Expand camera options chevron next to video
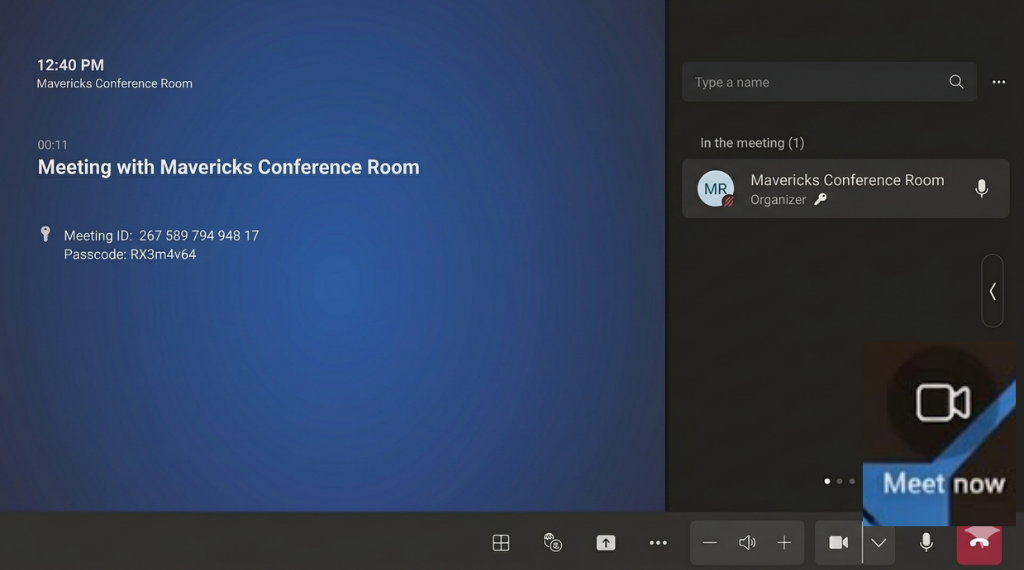 879,543
